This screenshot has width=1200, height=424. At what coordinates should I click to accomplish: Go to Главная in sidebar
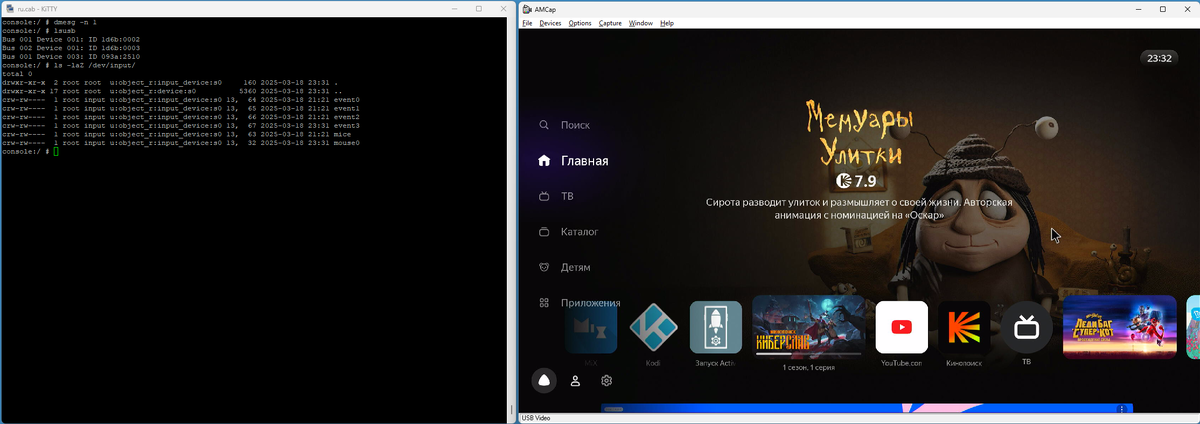coord(585,161)
